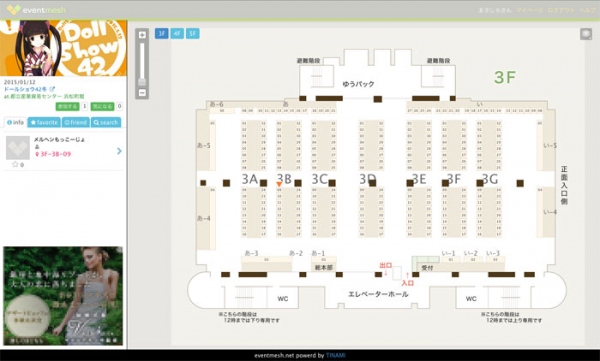
Task: Click external link icon beside ドールショウ42冬
Action: point(52,89)
